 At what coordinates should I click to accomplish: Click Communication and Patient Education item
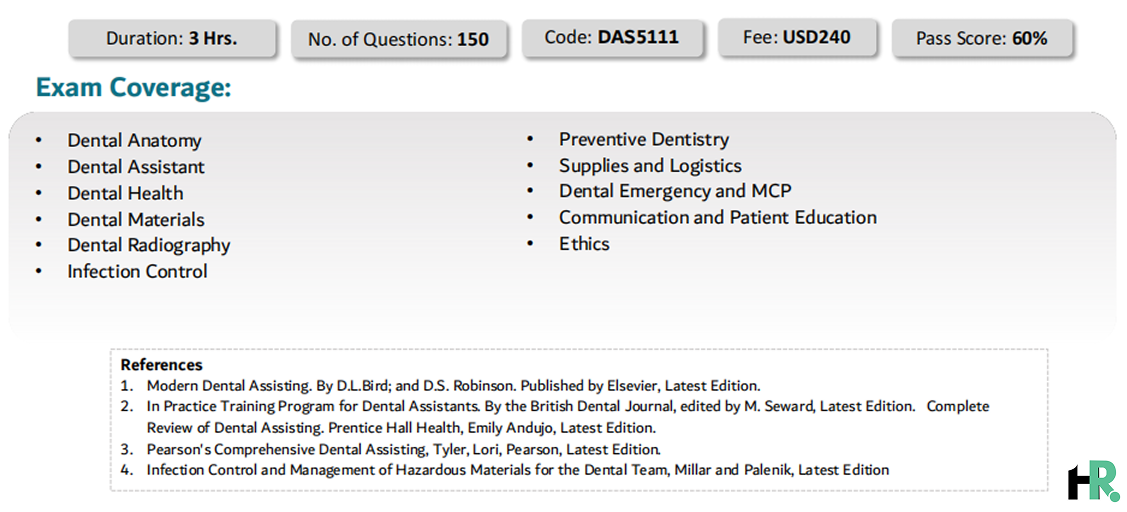[718, 217]
